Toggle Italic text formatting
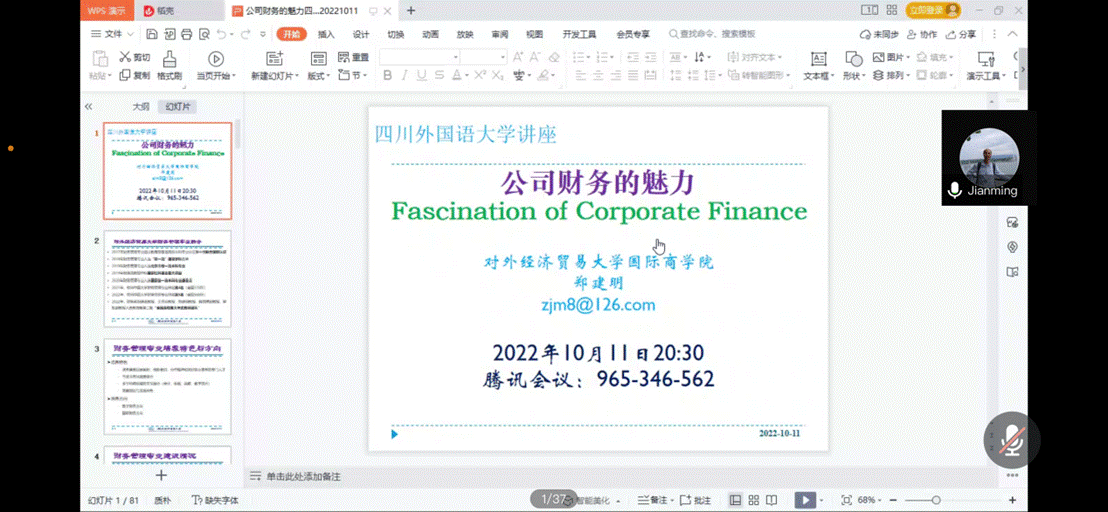 [404, 76]
